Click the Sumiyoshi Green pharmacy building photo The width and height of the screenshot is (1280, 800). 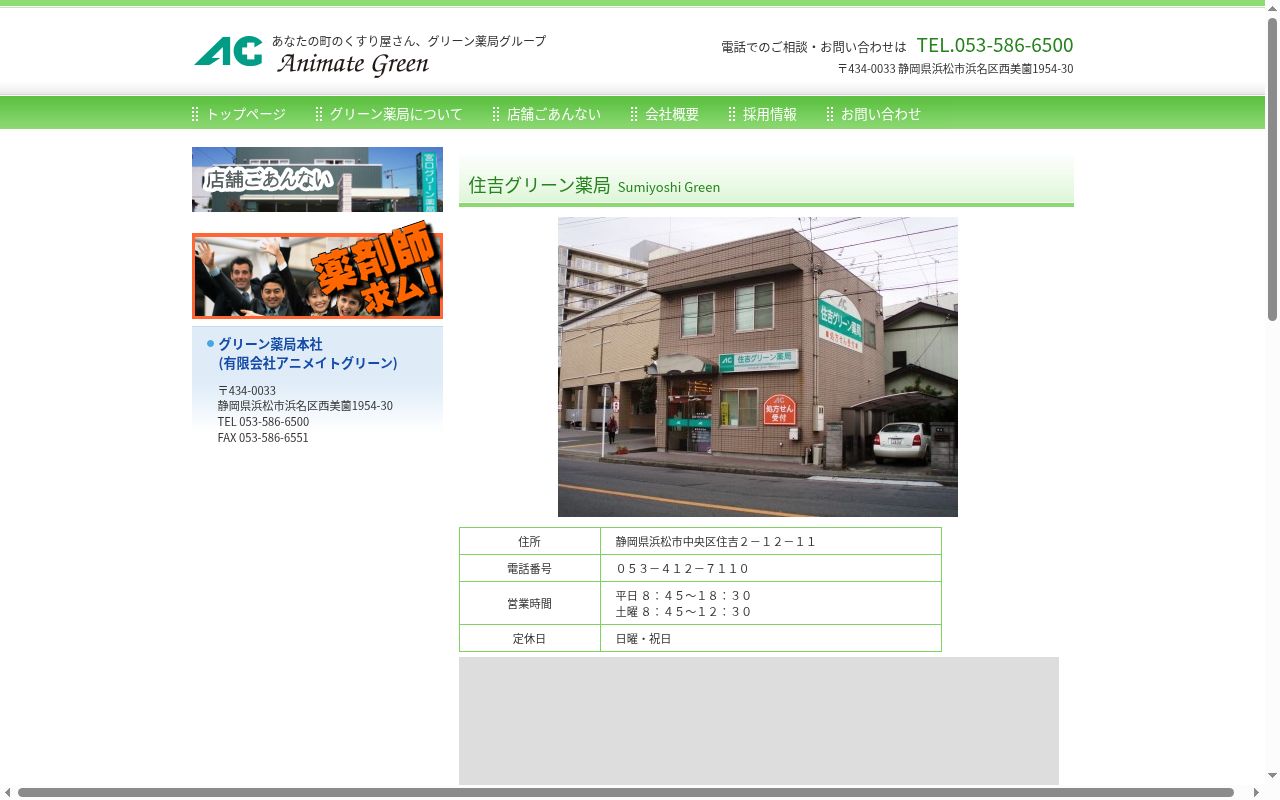(x=758, y=367)
